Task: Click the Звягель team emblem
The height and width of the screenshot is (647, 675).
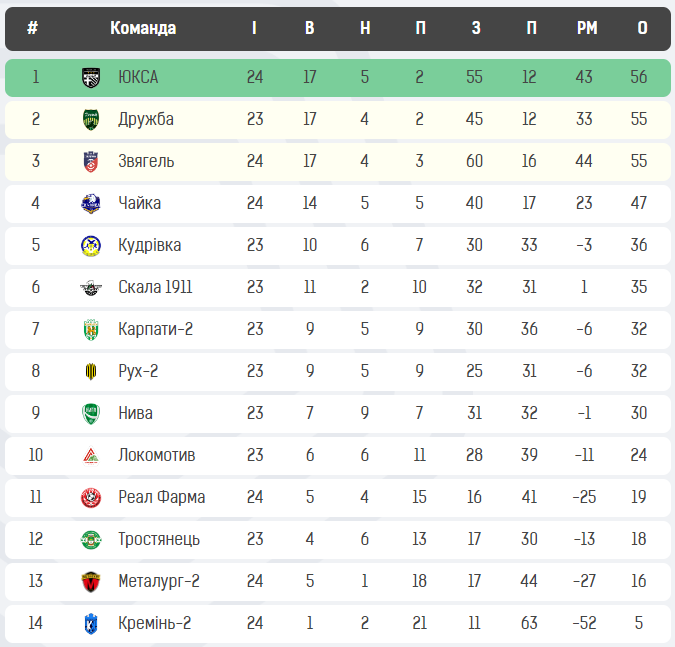Action: tap(91, 161)
